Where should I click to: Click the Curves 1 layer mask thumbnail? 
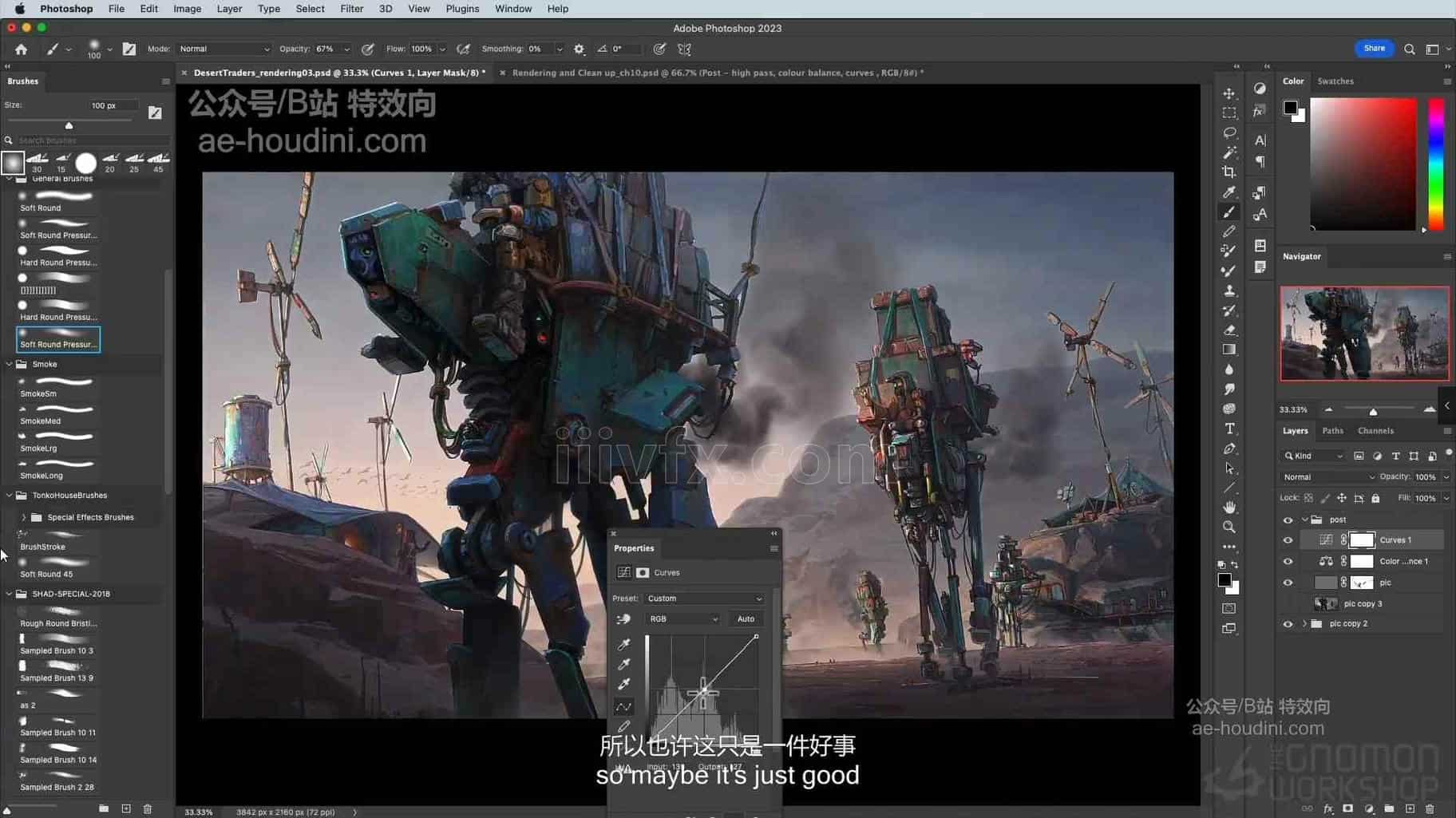(1362, 540)
